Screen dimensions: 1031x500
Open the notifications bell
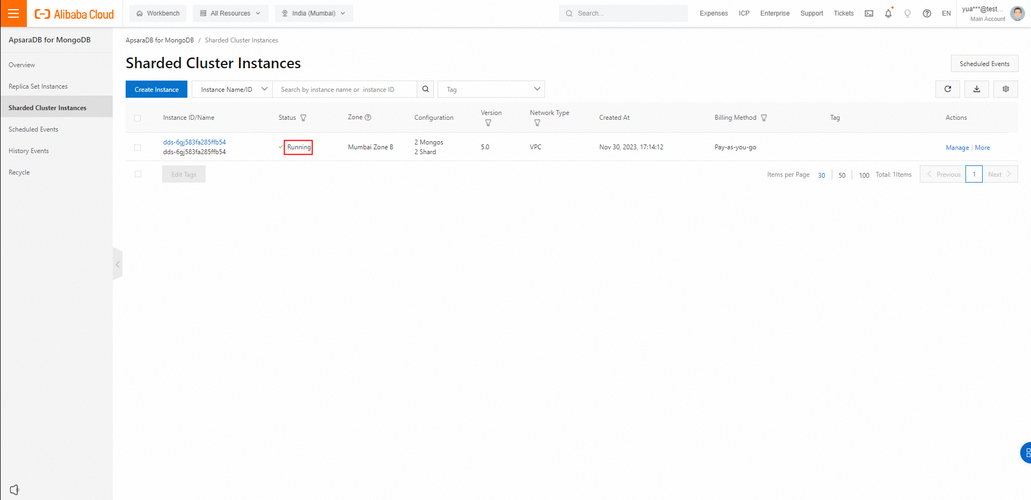pos(888,13)
